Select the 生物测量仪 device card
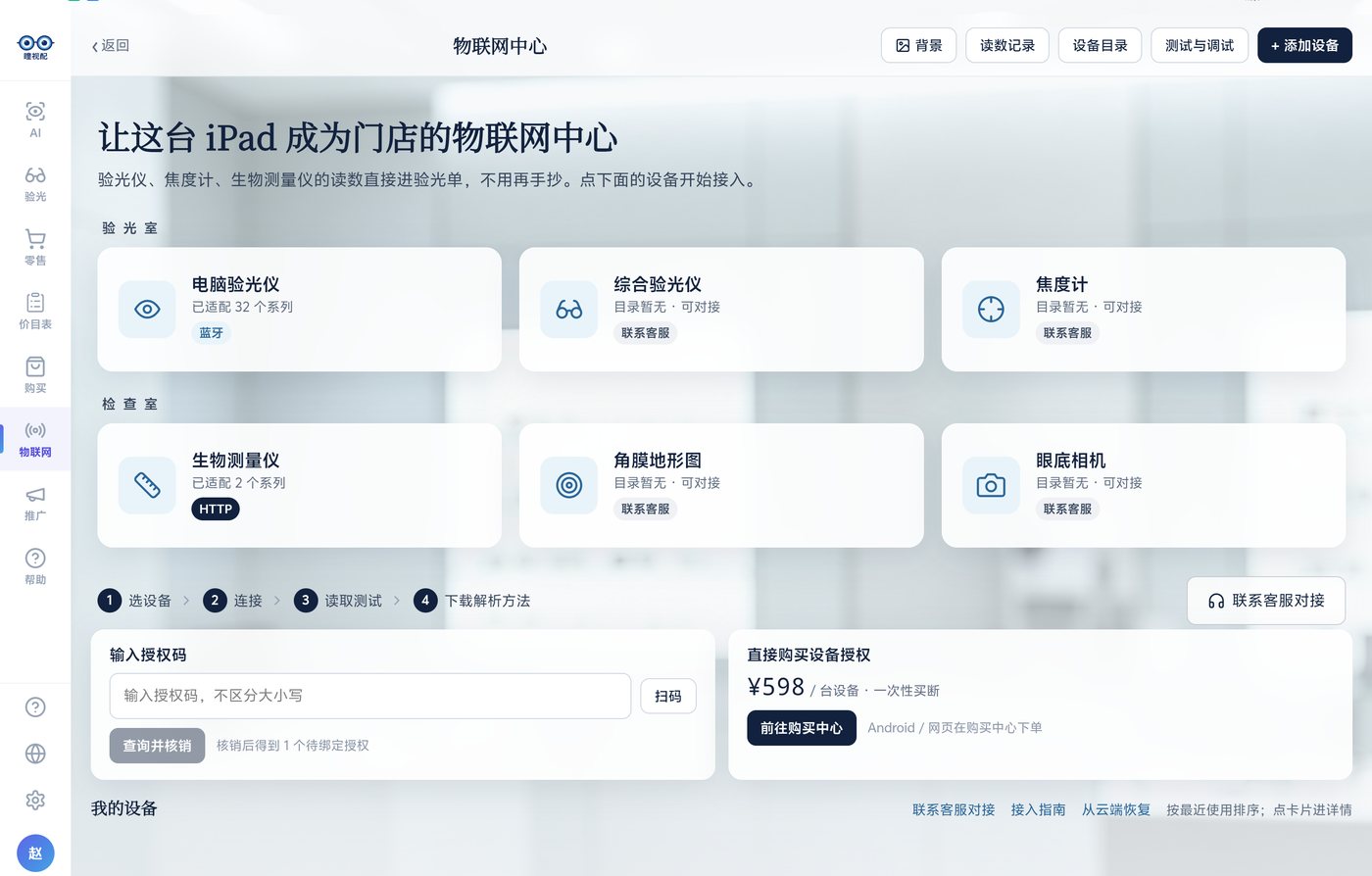1372x876 pixels. click(299, 485)
